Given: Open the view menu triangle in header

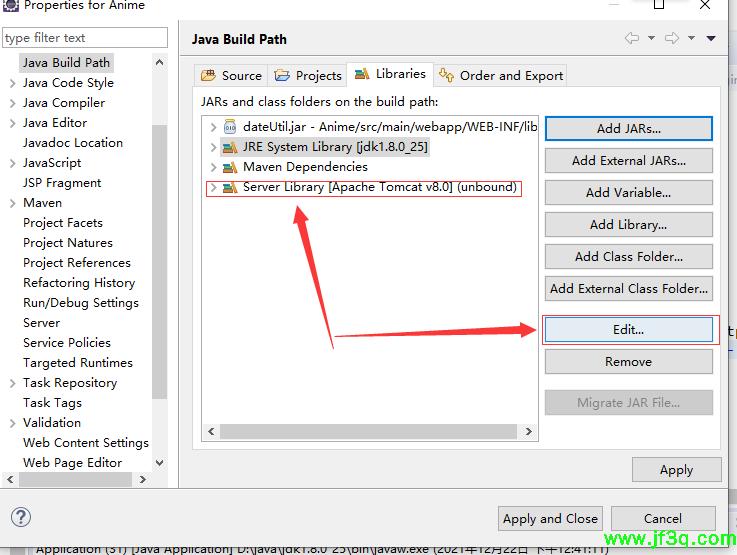Looking at the screenshot, I should [x=711, y=38].
